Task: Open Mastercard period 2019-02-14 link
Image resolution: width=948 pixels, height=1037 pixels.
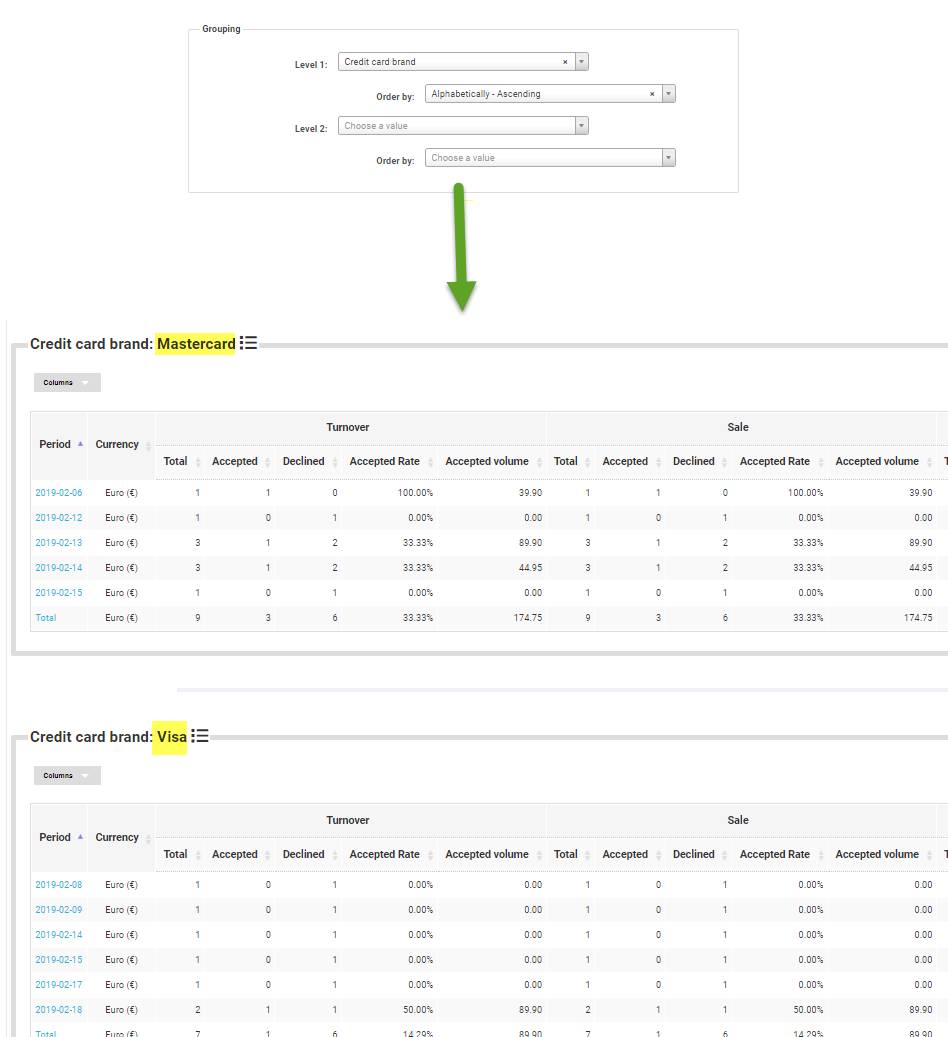Action: click(59, 568)
